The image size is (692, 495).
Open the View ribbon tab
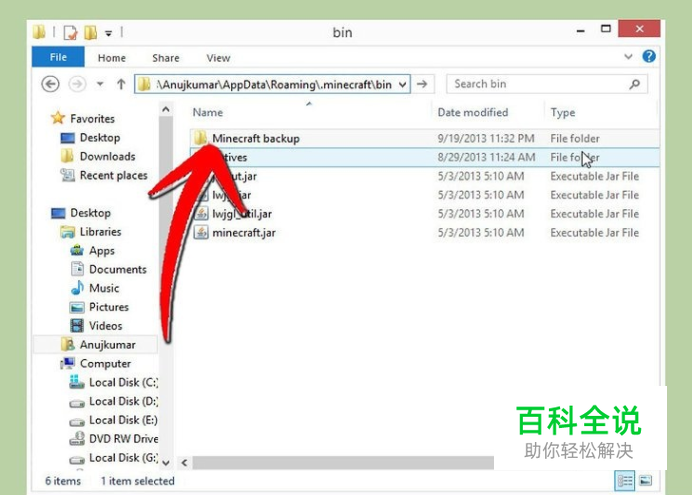tap(218, 58)
